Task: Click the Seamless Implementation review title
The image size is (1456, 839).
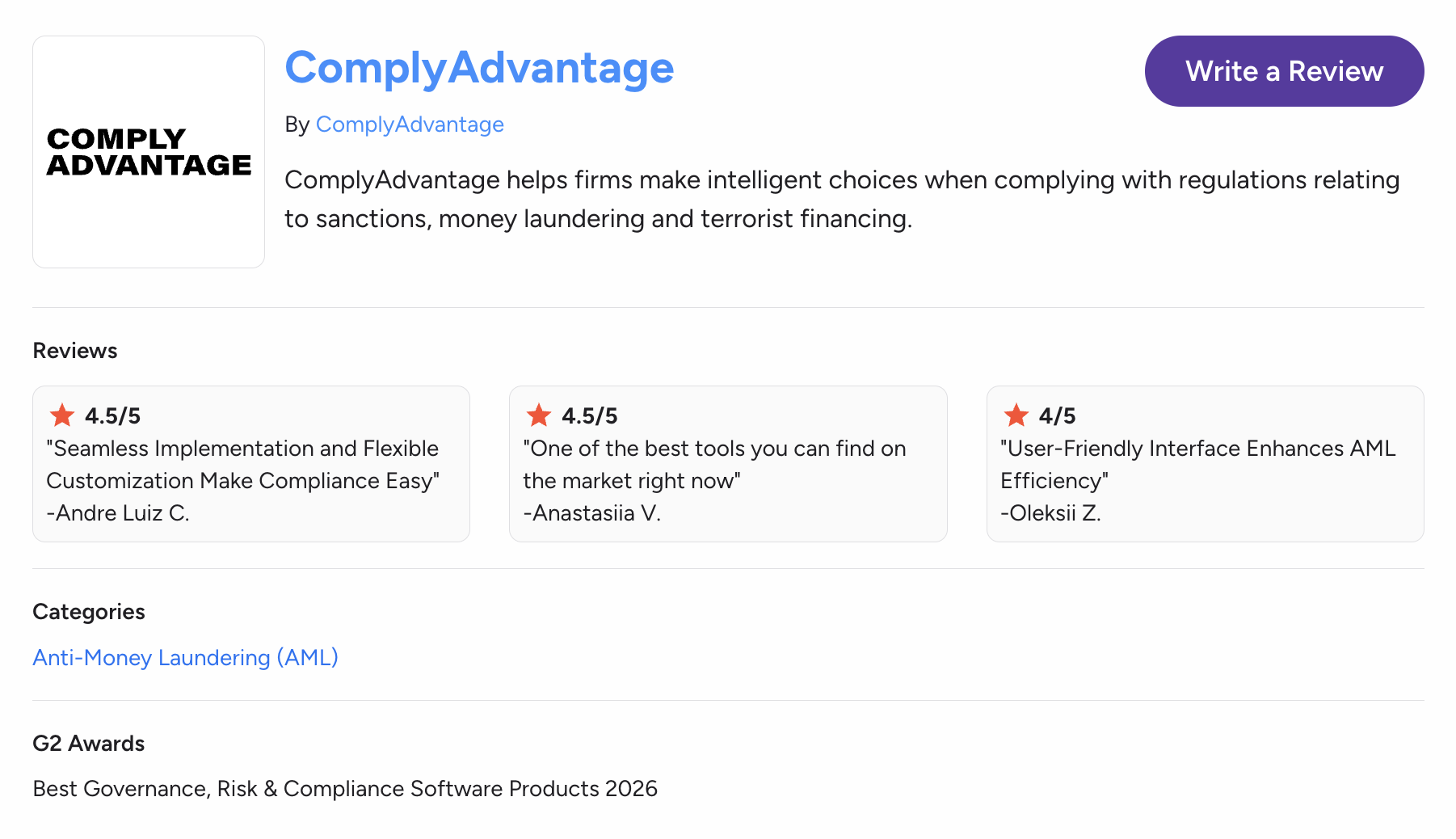Action: click(242, 465)
